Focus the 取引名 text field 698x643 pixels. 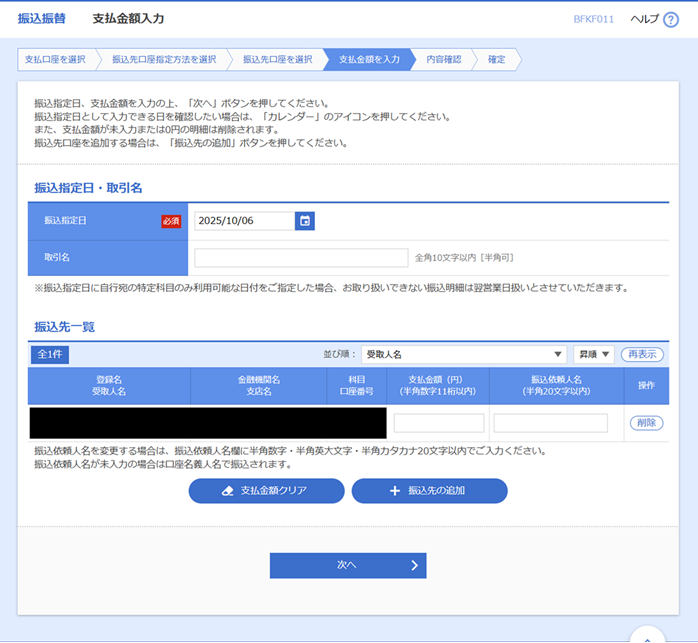click(x=301, y=258)
